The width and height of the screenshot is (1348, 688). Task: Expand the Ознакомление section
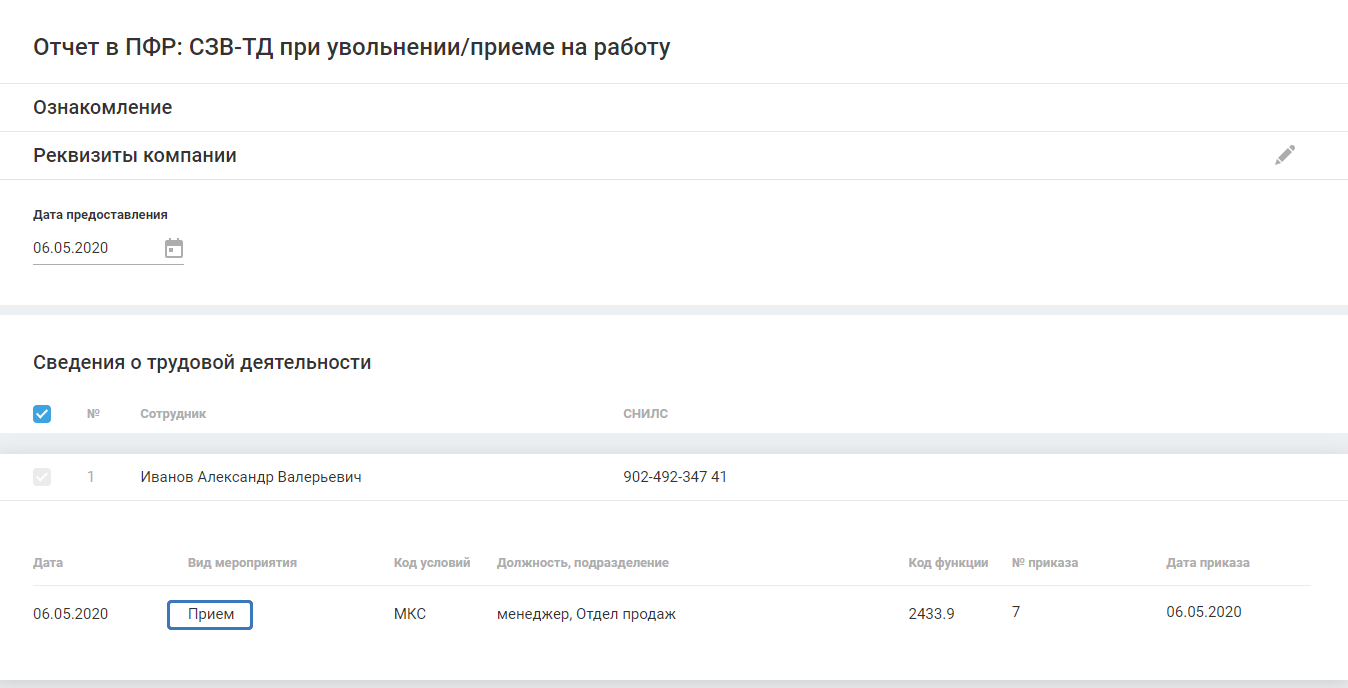pos(103,107)
